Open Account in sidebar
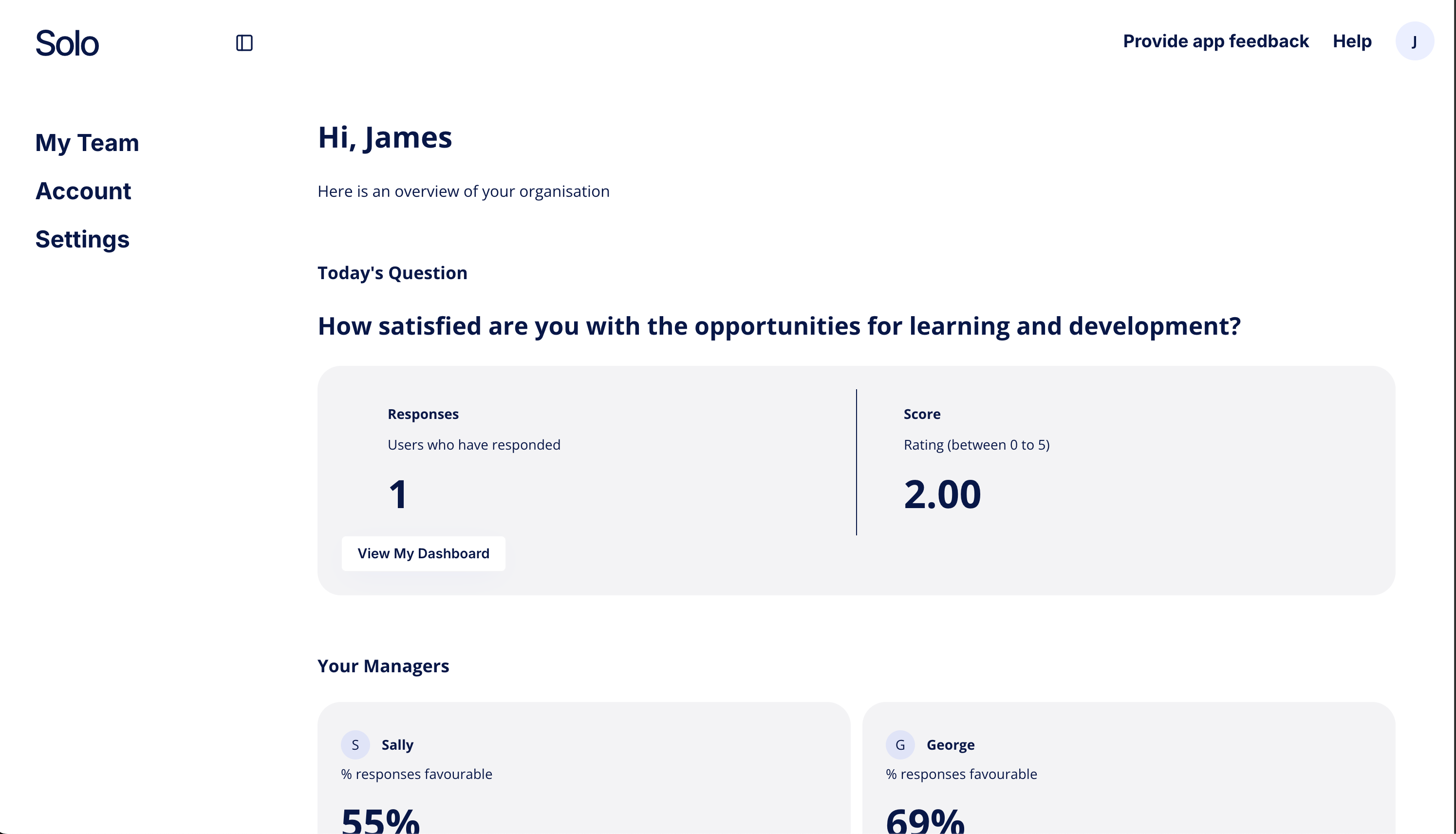The height and width of the screenshot is (834, 1456). [x=83, y=191]
